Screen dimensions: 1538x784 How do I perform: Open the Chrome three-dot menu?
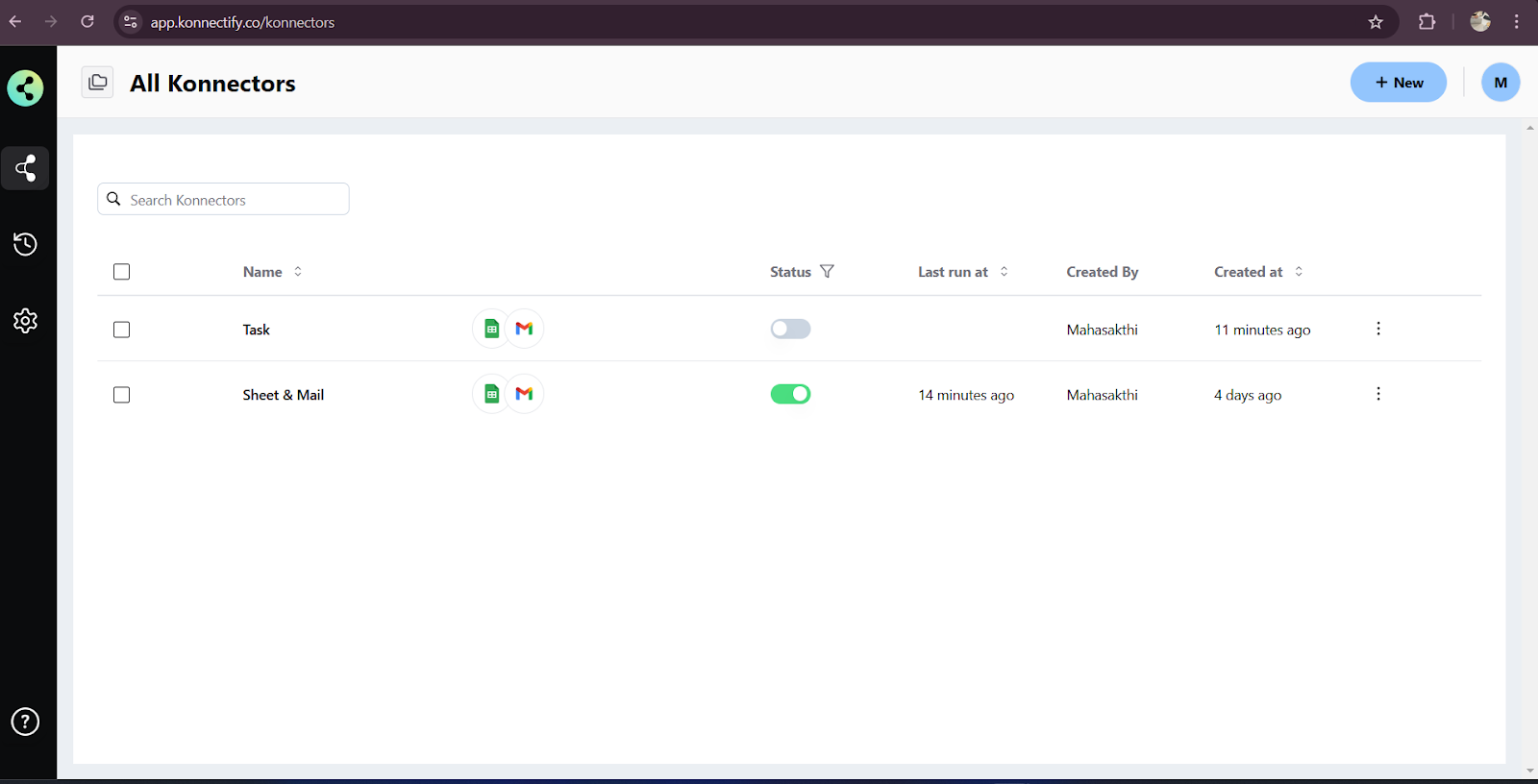[x=1517, y=22]
